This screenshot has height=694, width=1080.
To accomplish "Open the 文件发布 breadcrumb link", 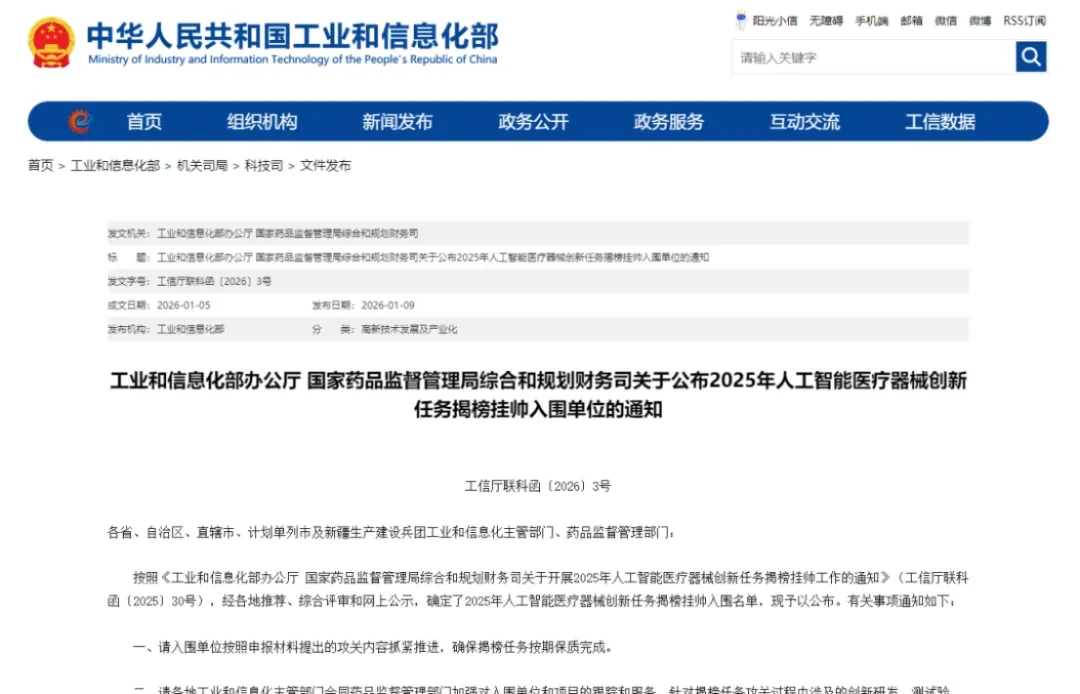I will point(325,165).
